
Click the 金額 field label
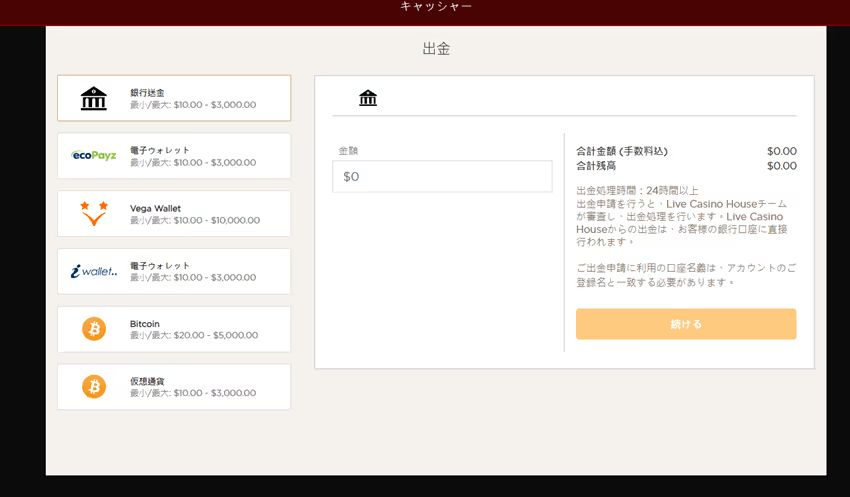348,151
